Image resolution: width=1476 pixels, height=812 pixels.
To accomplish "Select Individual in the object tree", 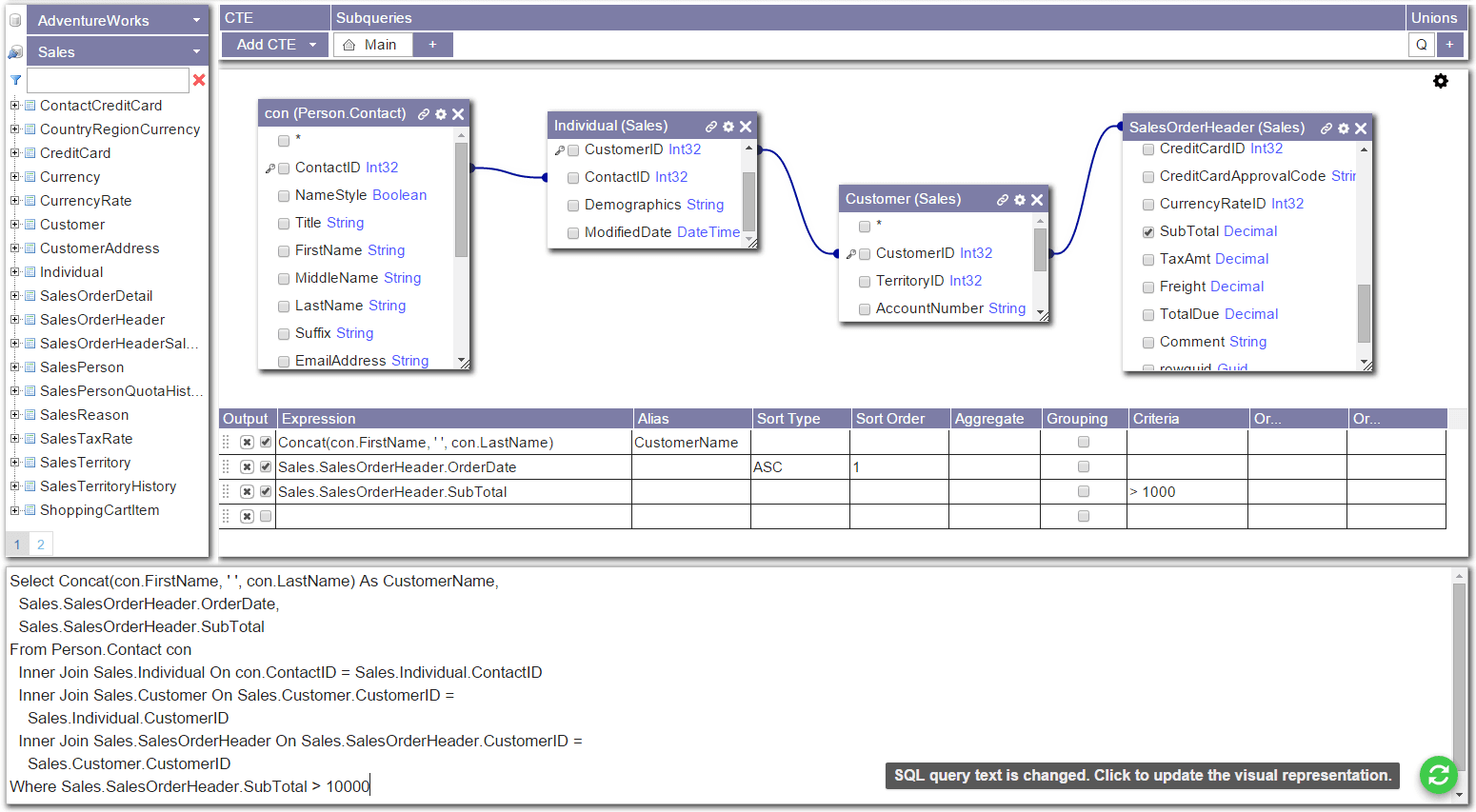I will (x=71, y=272).
